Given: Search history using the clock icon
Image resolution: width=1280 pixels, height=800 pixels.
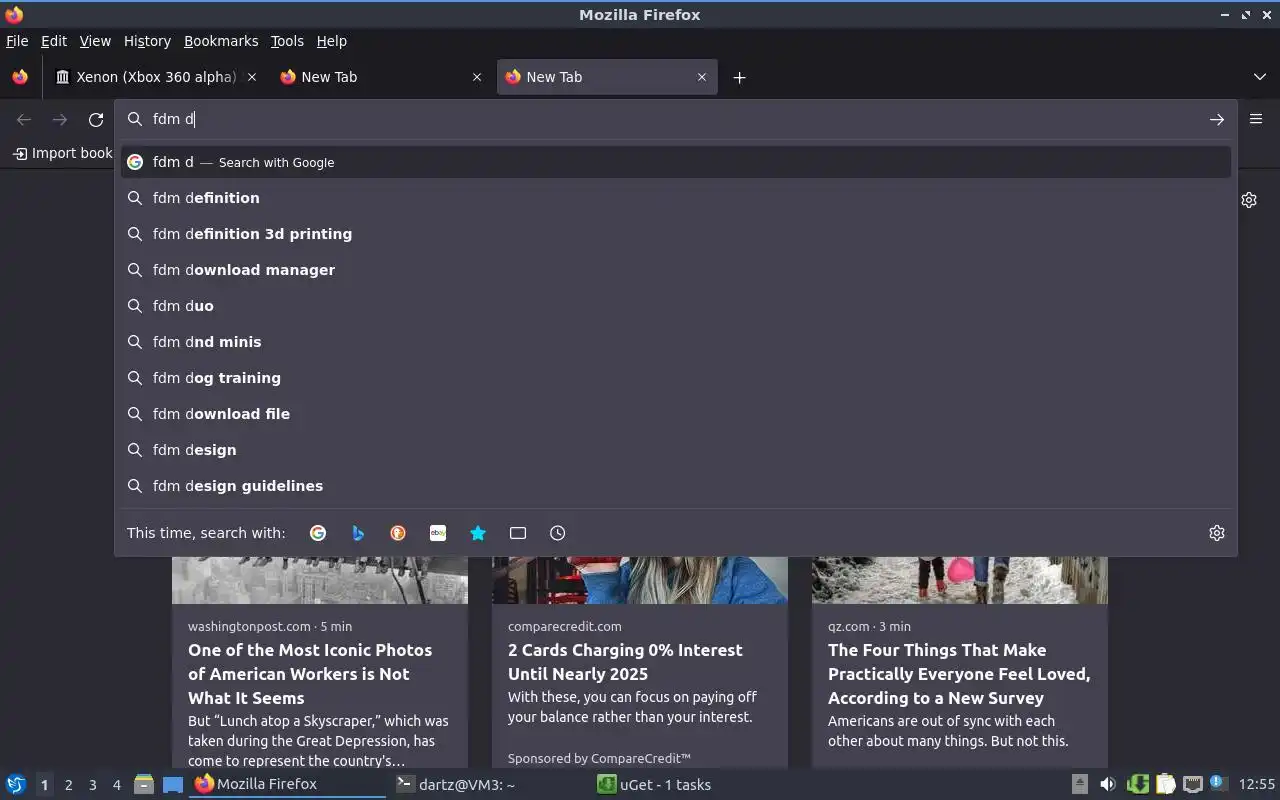Looking at the screenshot, I should click(558, 533).
